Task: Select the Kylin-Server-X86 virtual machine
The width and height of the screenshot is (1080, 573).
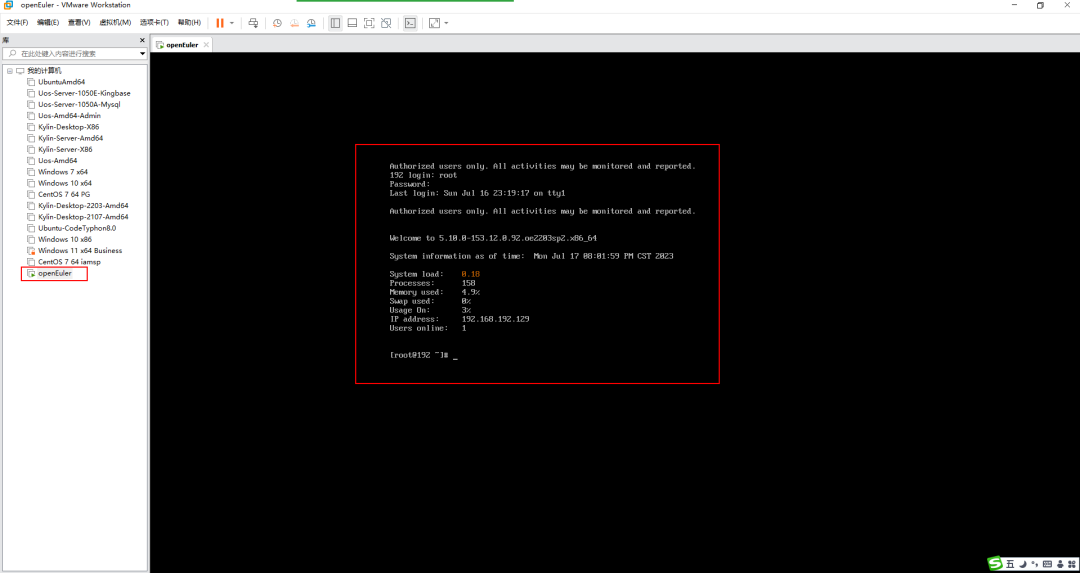Action: pyautogui.click(x=65, y=149)
